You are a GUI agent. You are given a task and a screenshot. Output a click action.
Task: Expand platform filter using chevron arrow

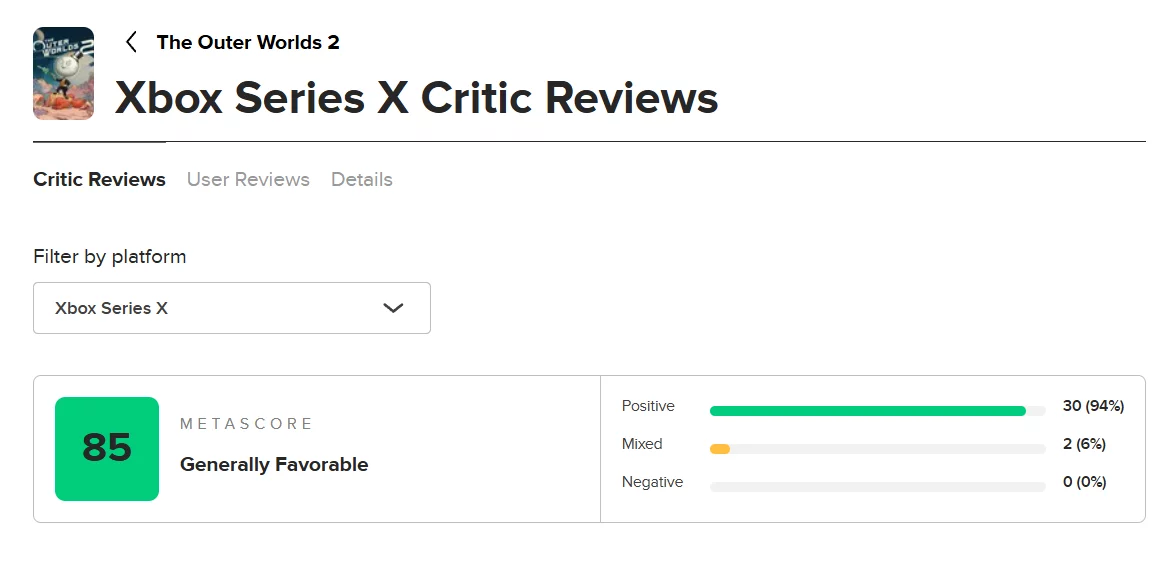(393, 308)
